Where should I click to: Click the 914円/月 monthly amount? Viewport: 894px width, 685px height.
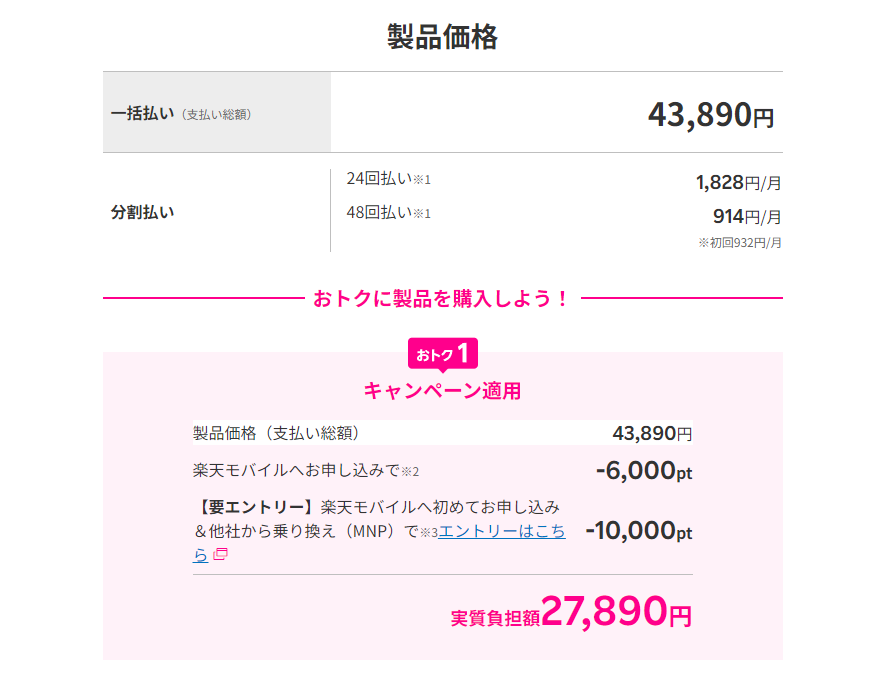click(747, 217)
